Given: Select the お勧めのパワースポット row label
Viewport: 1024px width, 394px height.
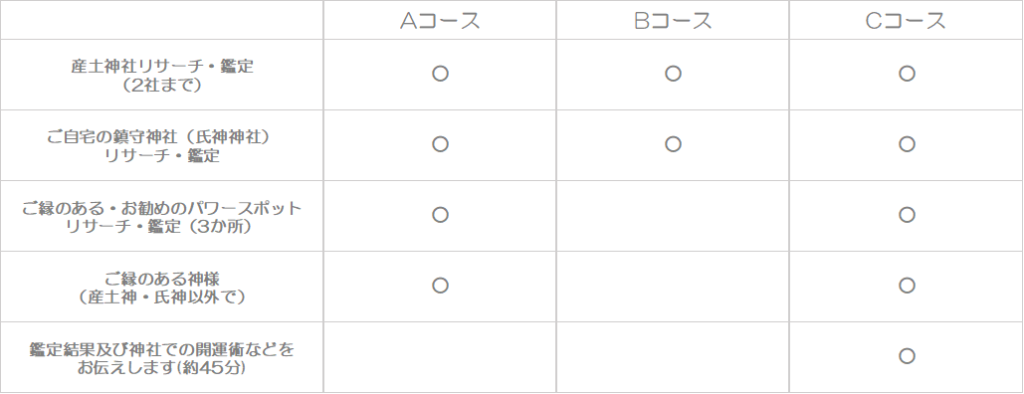Looking at the screenshot, I should coord(162,217).
